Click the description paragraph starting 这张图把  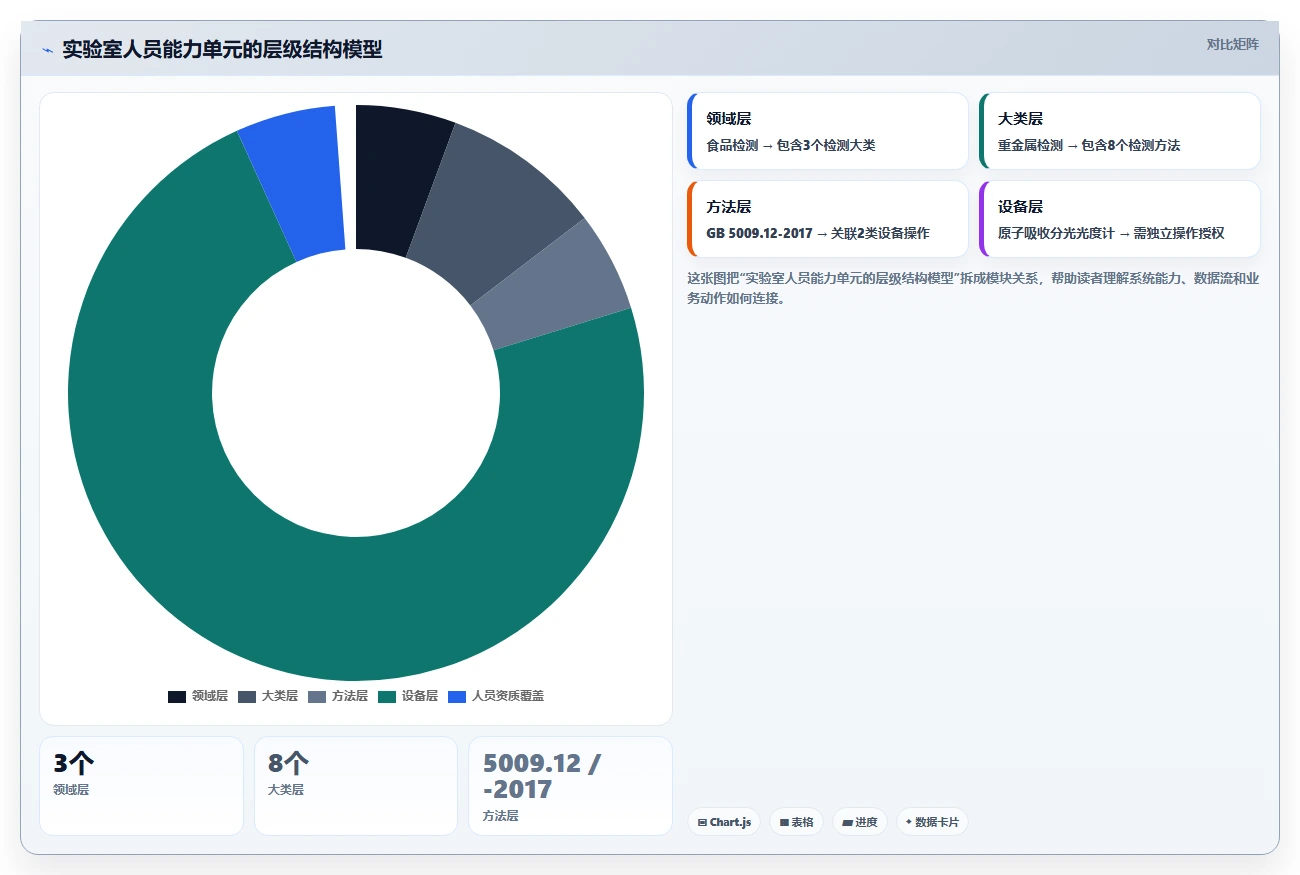point(973,288)
